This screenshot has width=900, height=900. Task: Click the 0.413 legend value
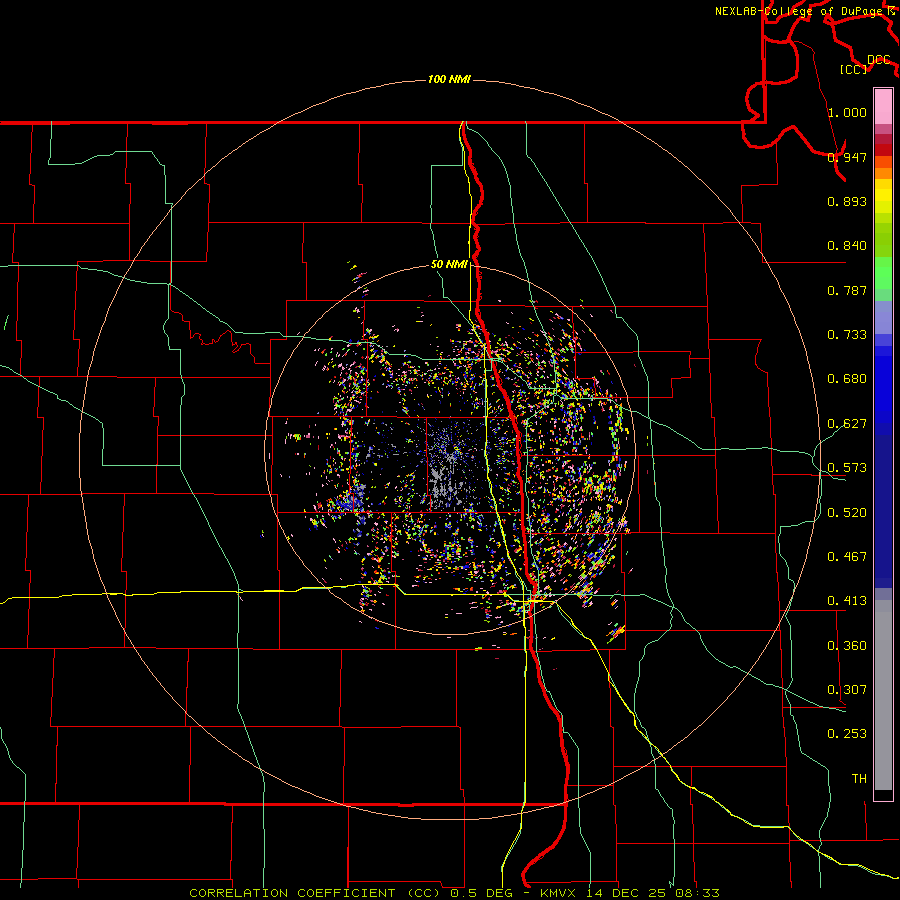coord(847,601)
